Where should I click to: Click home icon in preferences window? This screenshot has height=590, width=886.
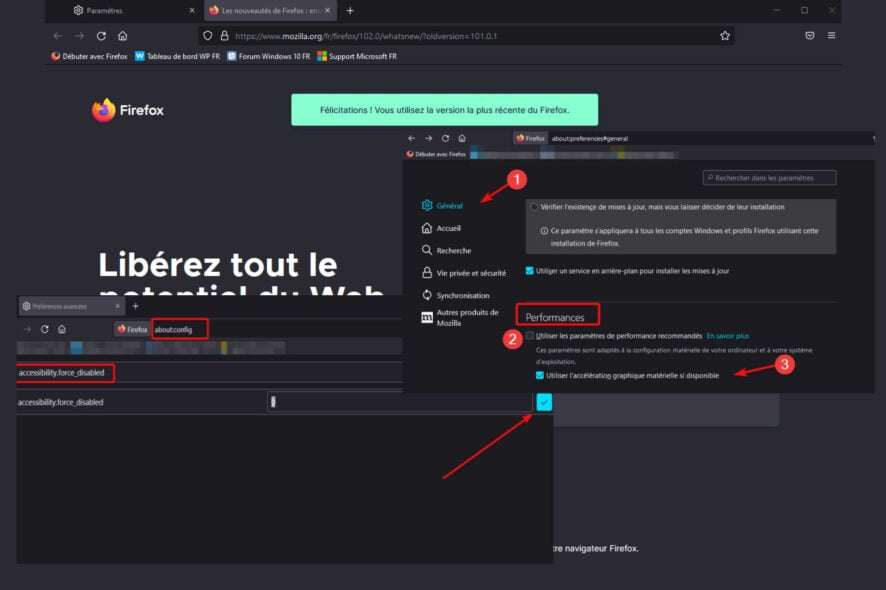pos(462,138)
